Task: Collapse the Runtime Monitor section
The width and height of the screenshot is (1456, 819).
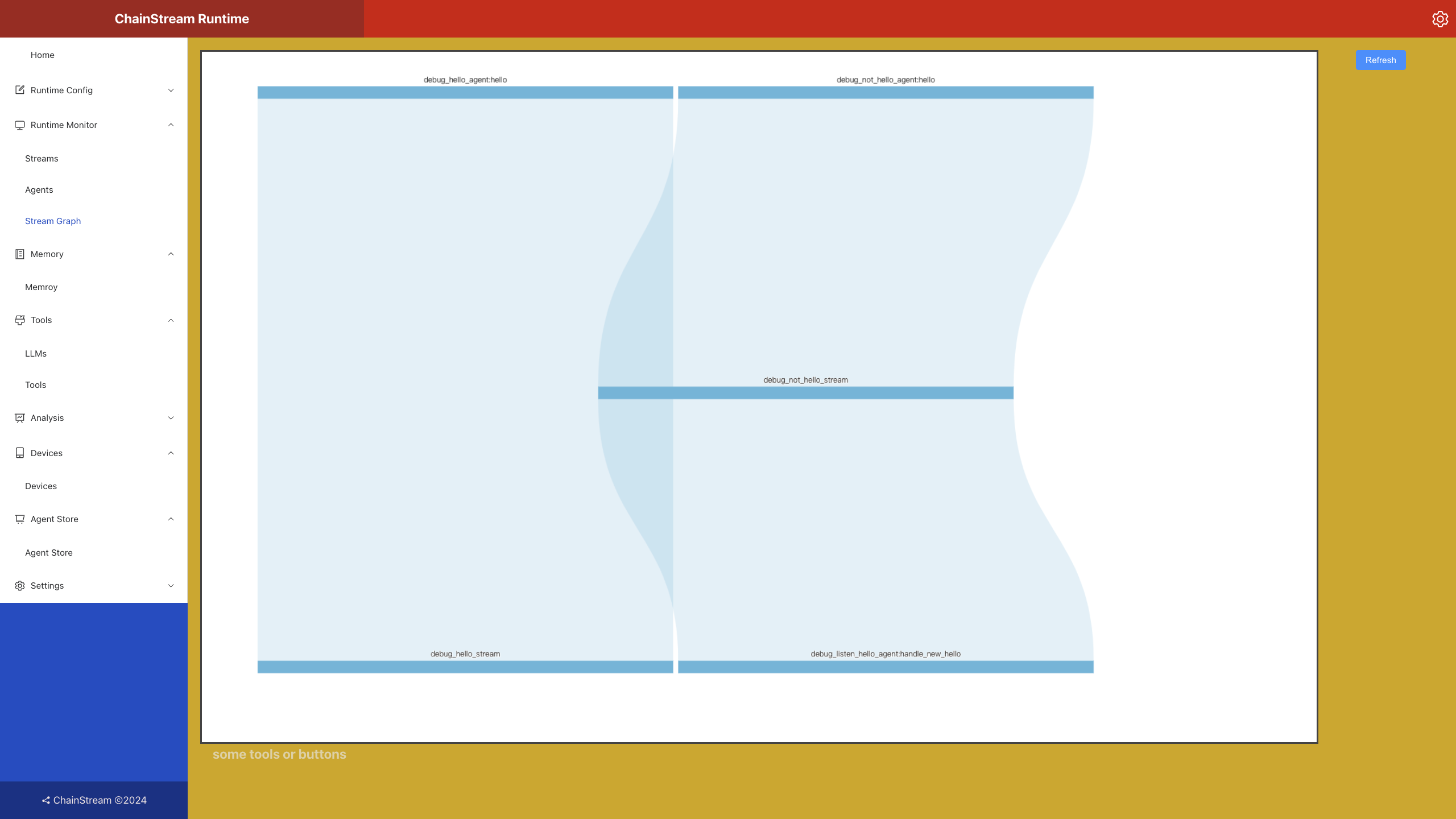Action: tap(170, 124)
